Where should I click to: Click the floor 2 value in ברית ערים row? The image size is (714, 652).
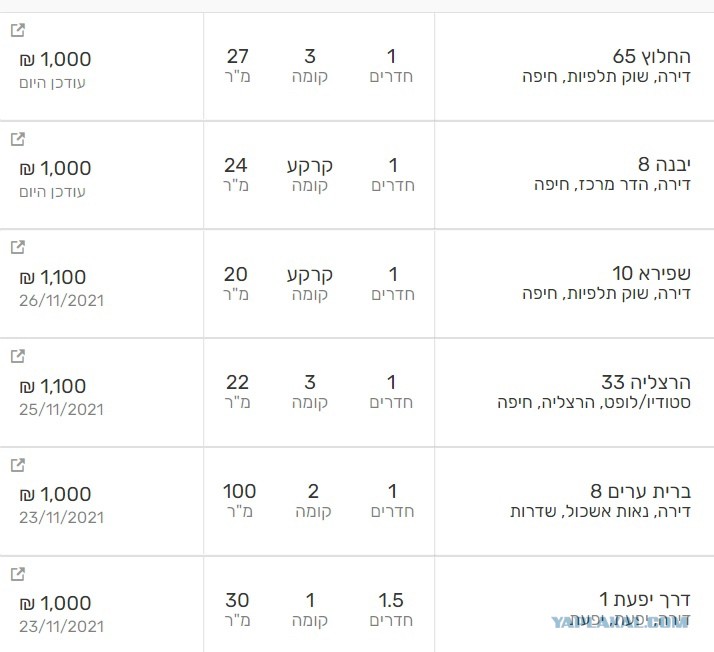click(313, 491)
